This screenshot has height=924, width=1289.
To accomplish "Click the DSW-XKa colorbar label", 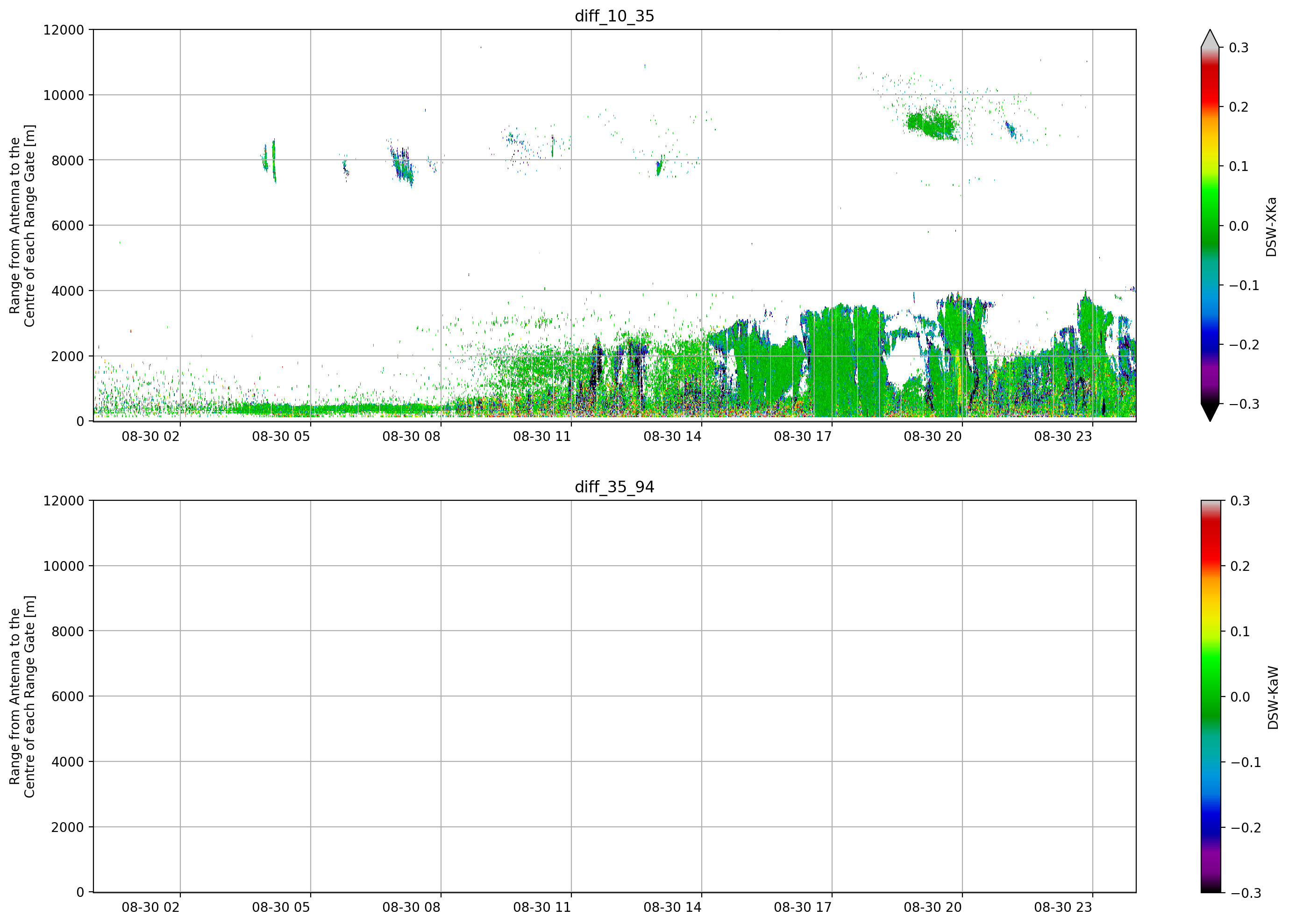I will click(x=1271, y=227).
